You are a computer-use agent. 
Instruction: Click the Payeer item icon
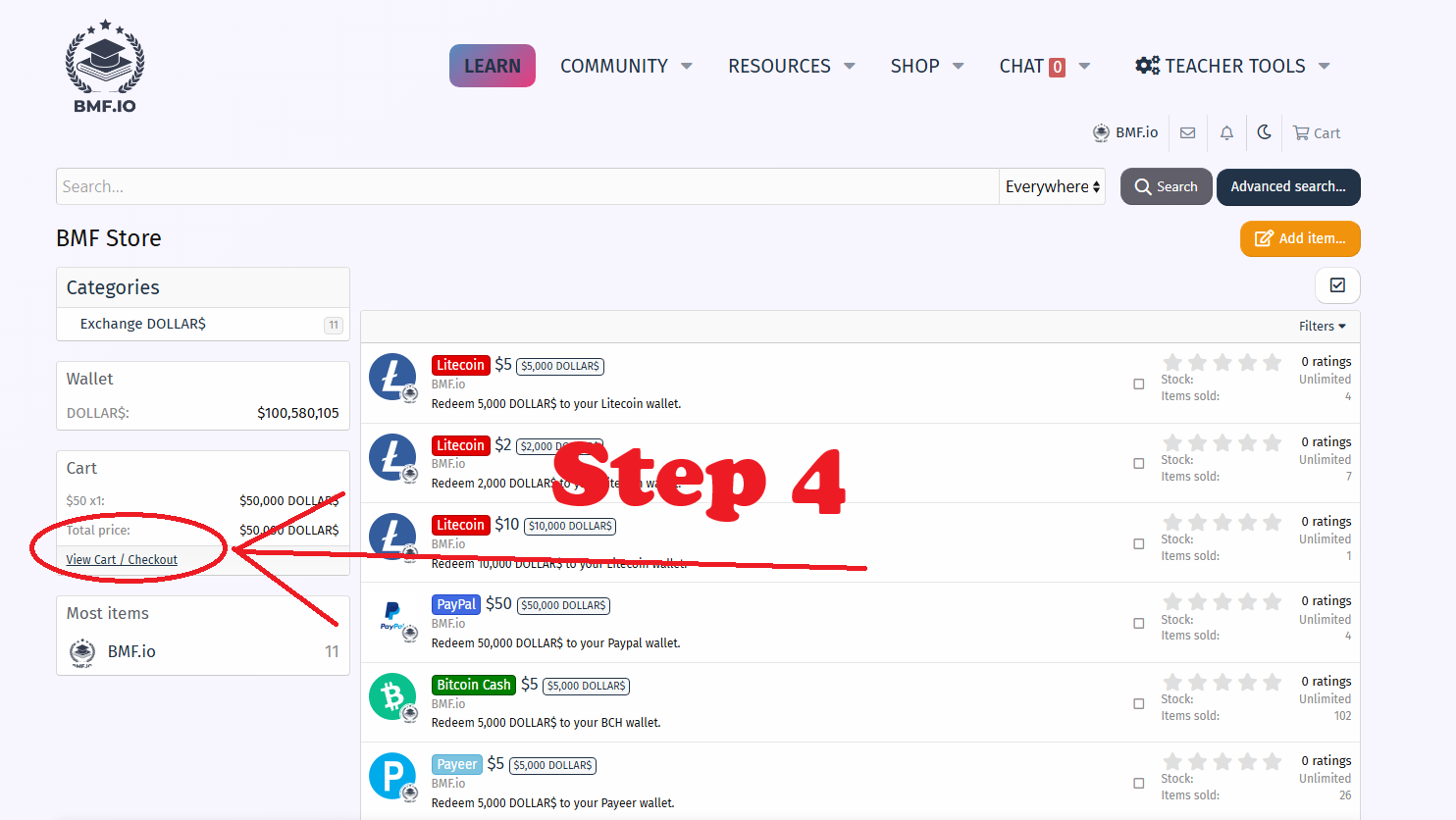point(392,777)
